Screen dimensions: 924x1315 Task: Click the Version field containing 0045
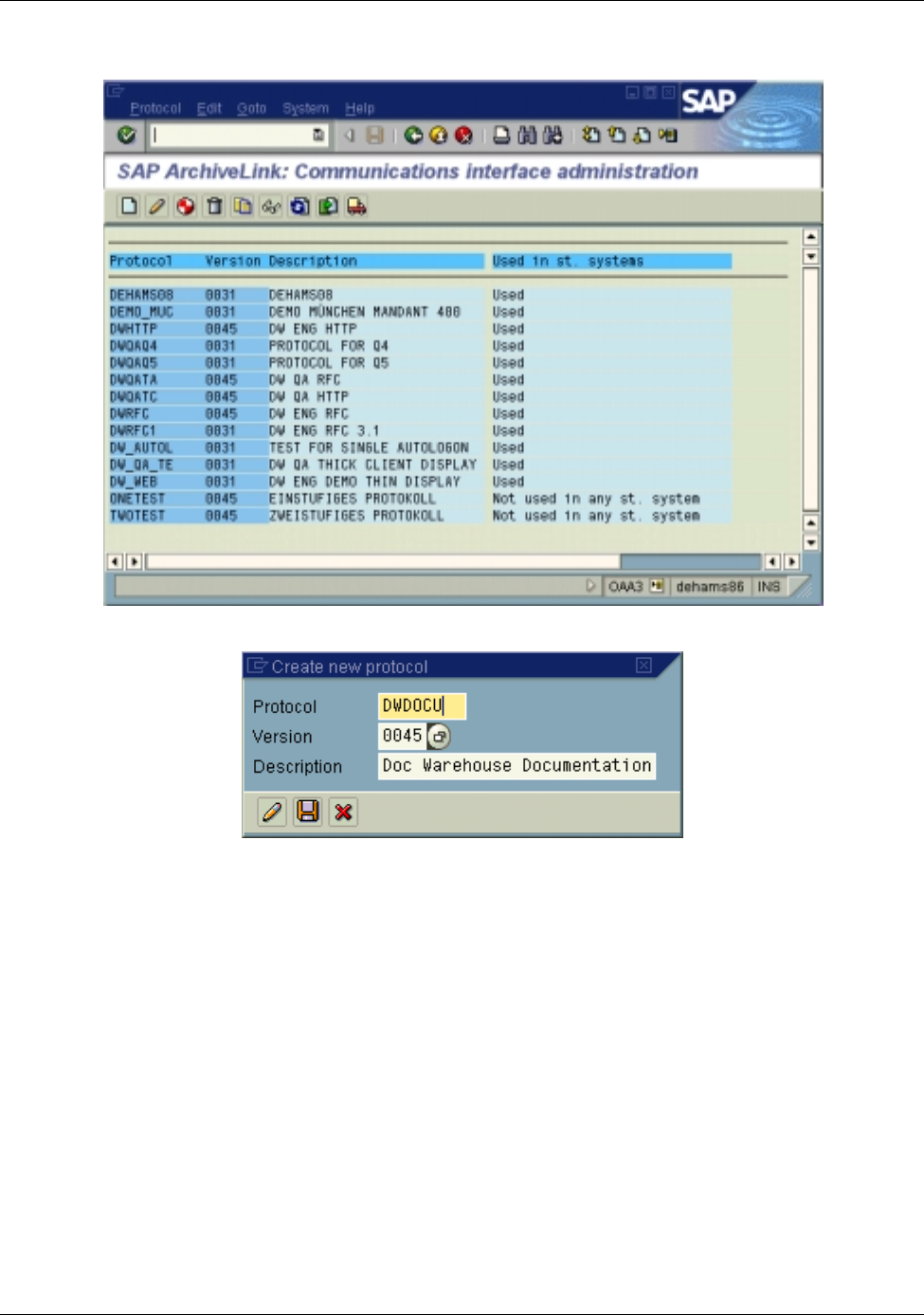(402, 736)
